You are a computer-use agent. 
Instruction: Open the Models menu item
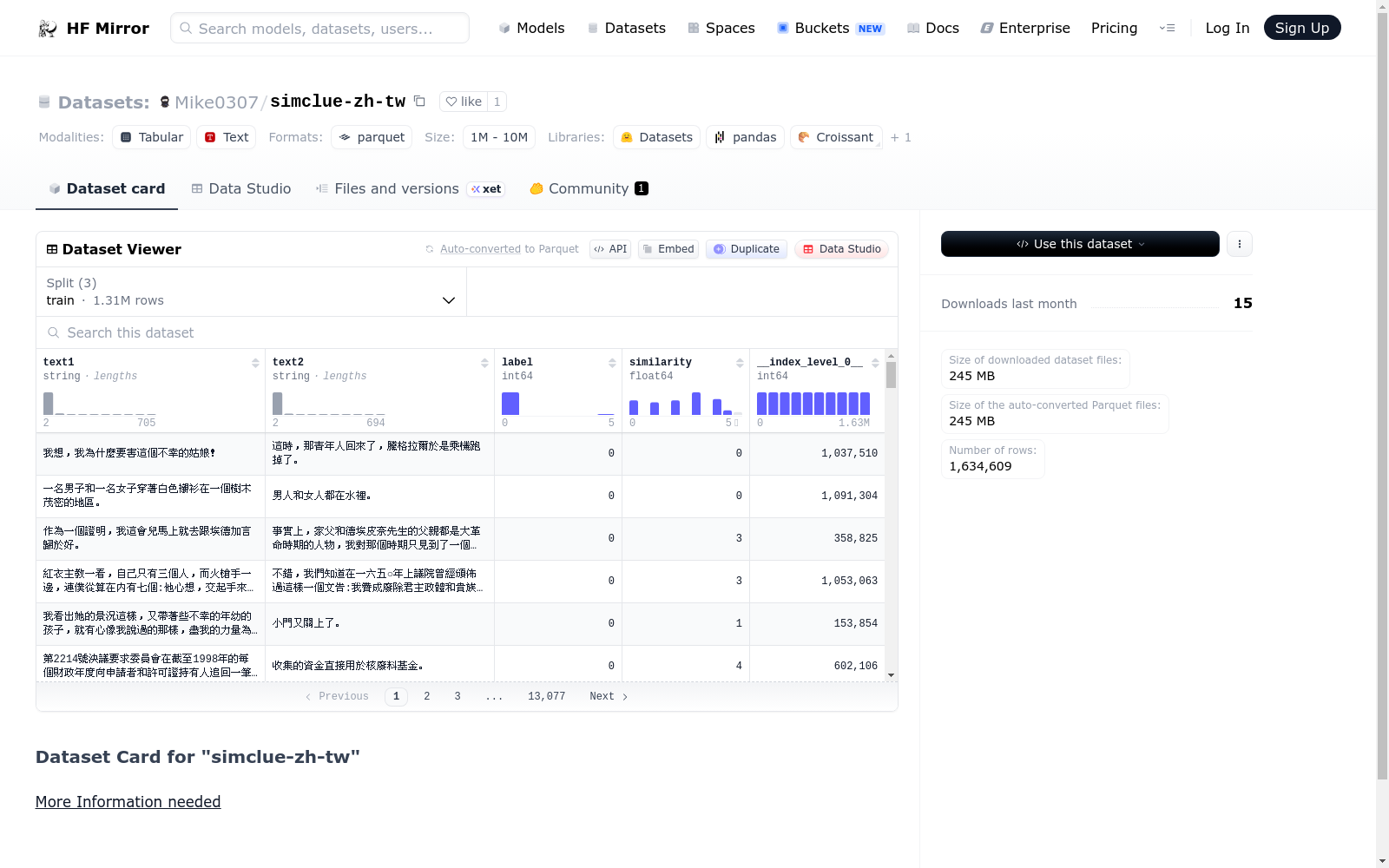(531, 28)
